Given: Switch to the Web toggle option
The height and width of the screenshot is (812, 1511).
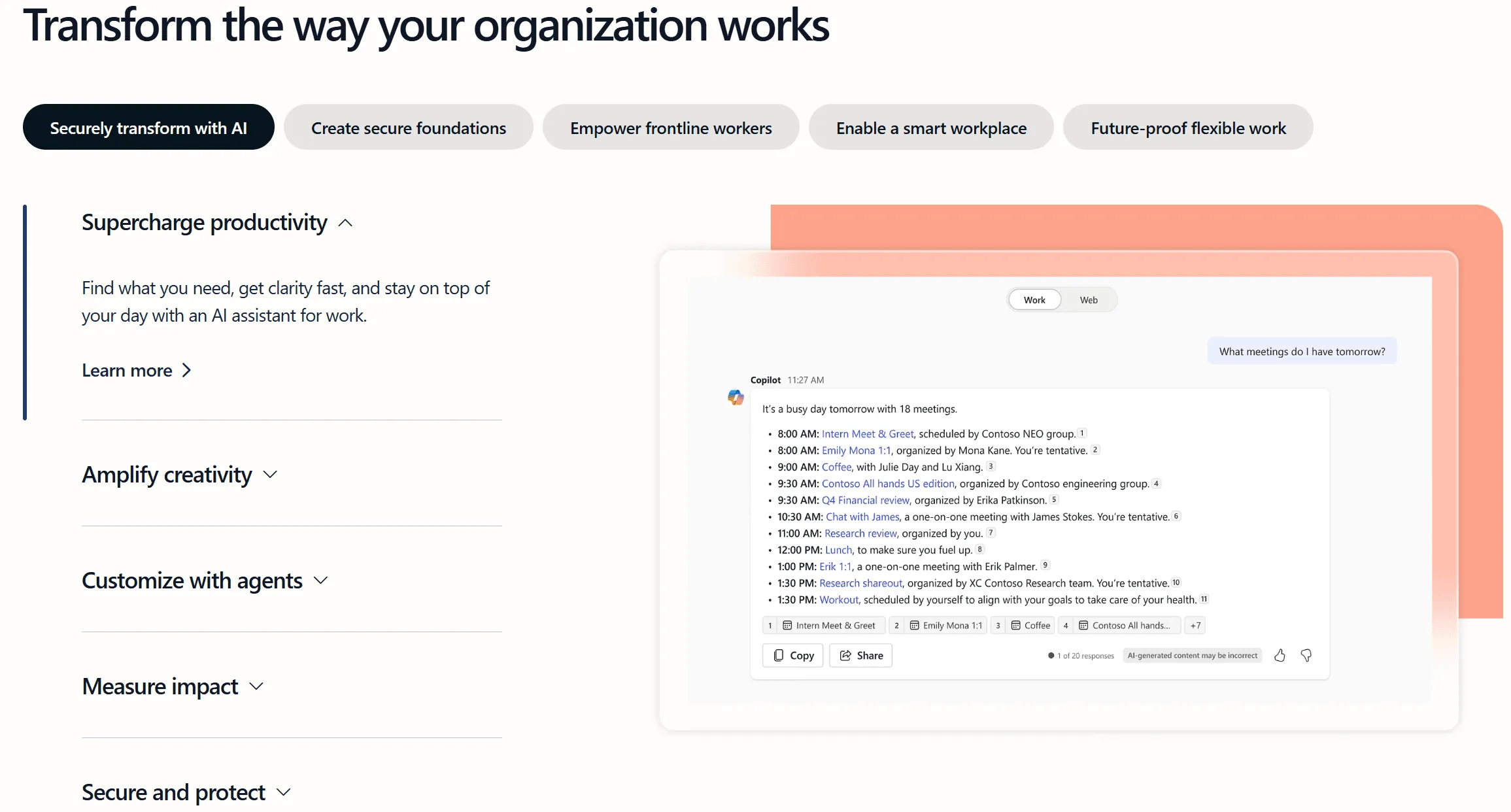Looking at the screenshot, I should (x=1089, y=300).
